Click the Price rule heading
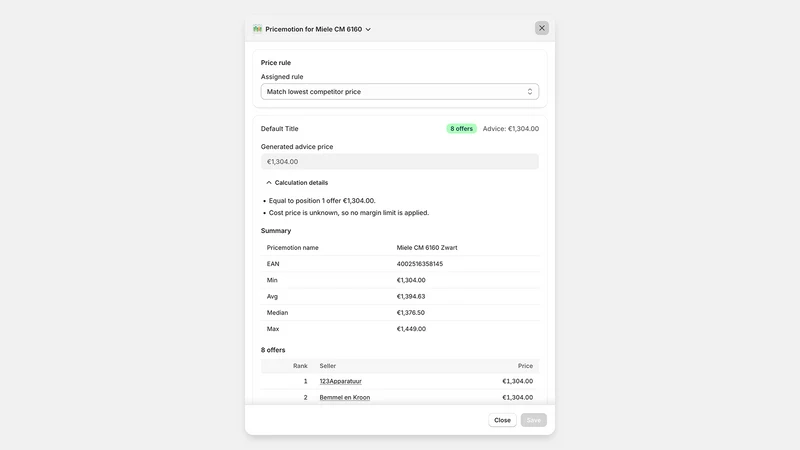 coord(276,63)
